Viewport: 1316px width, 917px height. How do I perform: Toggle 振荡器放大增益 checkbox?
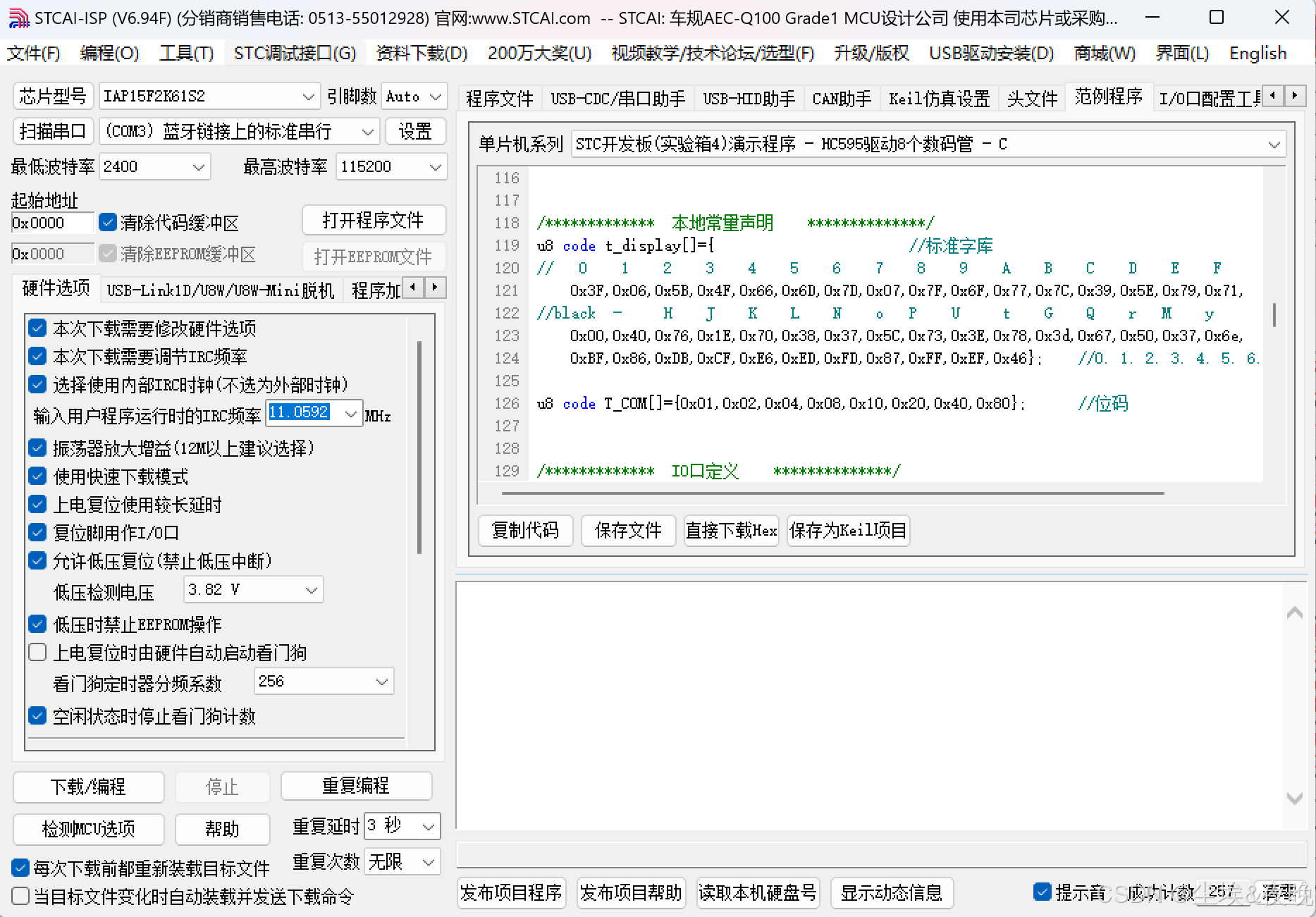point(37,448)
